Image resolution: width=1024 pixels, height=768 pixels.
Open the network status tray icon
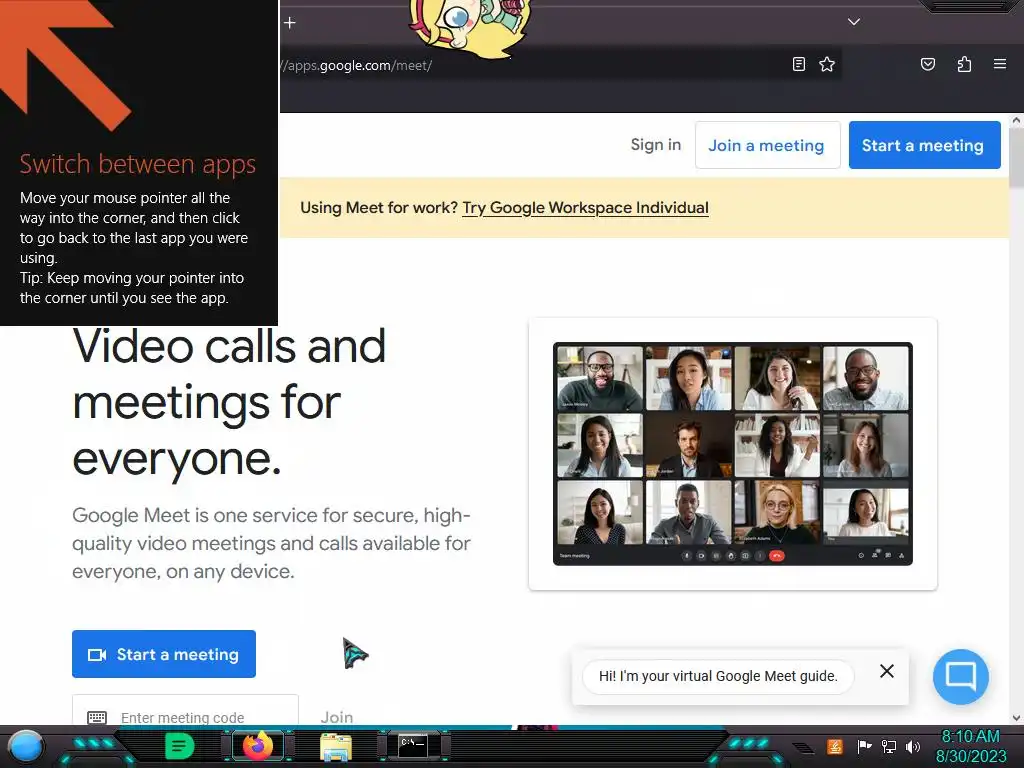pyautogui.click(x=888, y=746)
